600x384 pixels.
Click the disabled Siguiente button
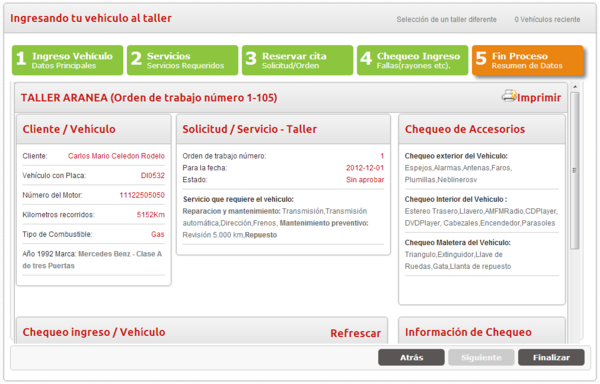(x=481, y=358)
